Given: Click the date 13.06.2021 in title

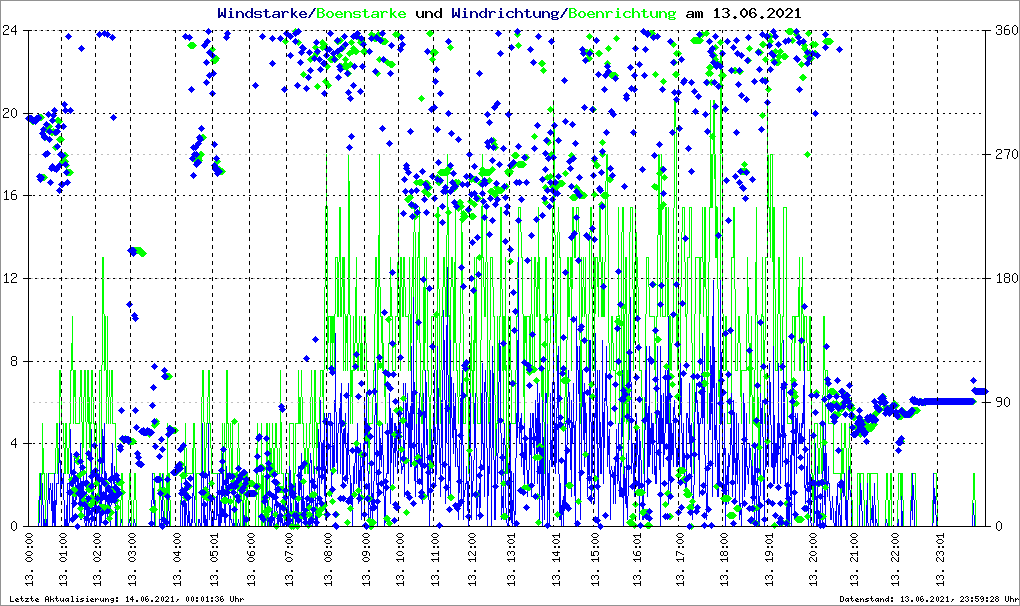Looking at the screenshot, I should (x=756, y=13).
